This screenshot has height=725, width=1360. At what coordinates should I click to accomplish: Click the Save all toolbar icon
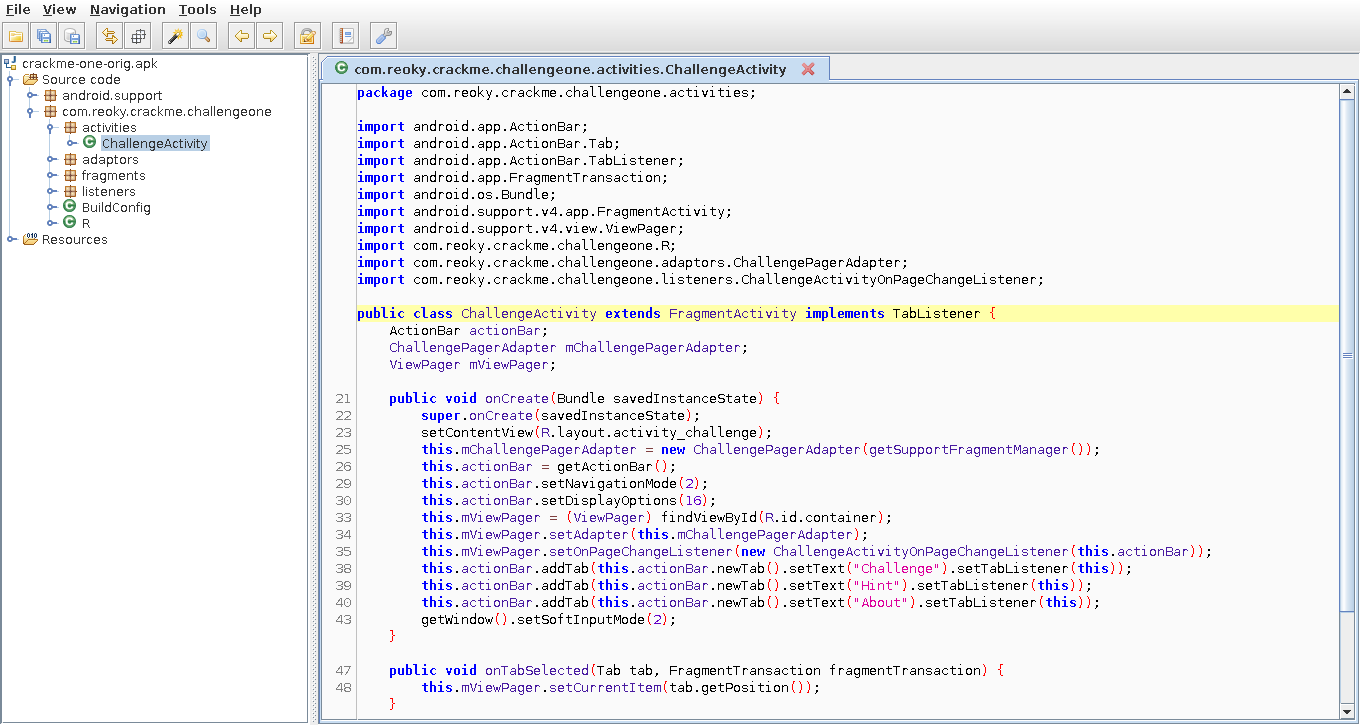click(44, 37)
